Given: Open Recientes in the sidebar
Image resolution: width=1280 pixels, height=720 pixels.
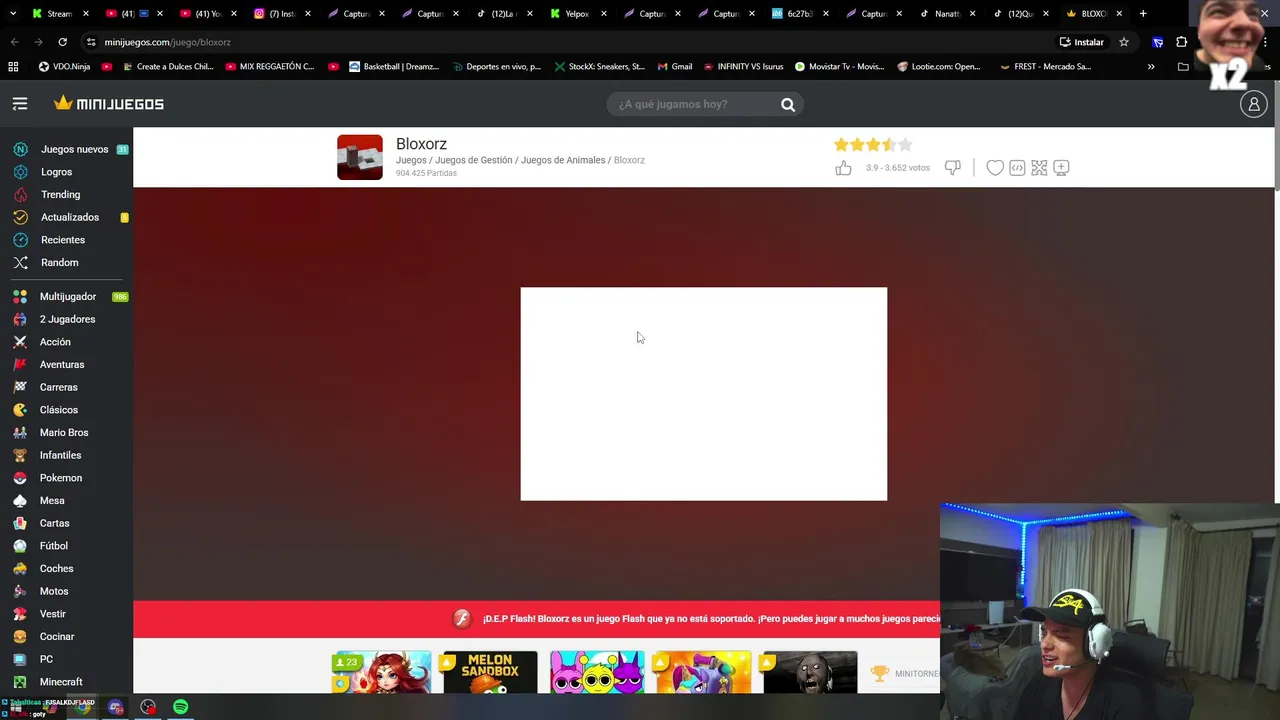Looking at the screenshot, I should [x=63, y=240].
